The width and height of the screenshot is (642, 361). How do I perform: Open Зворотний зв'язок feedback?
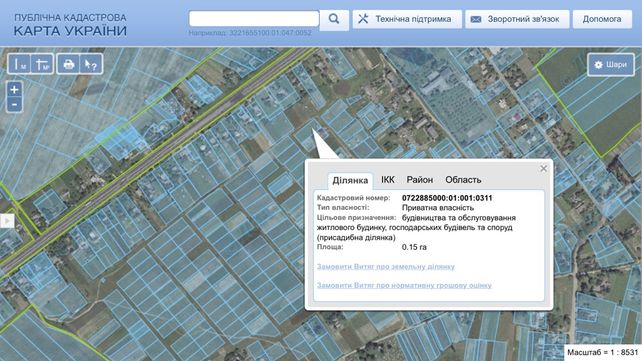click(x=517, y=19)
